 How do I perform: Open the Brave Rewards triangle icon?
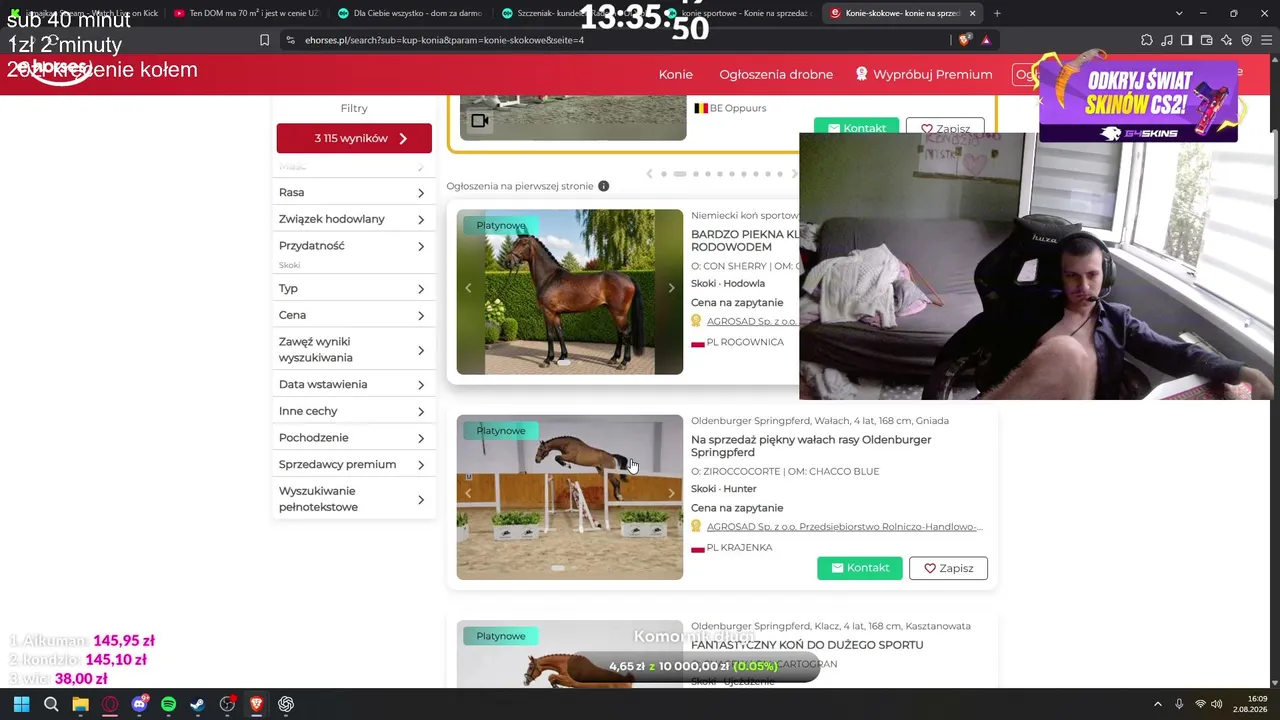point(986,40)
